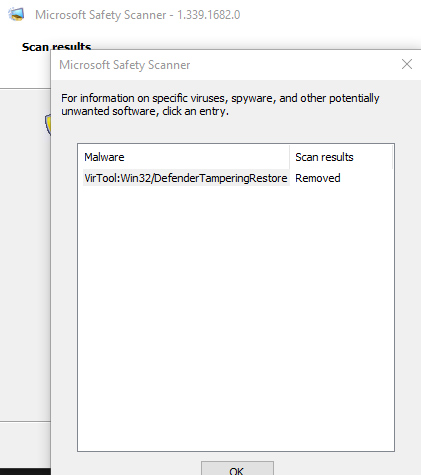Close the Microsoft Safety Scanner dialog

click(407, 64)
